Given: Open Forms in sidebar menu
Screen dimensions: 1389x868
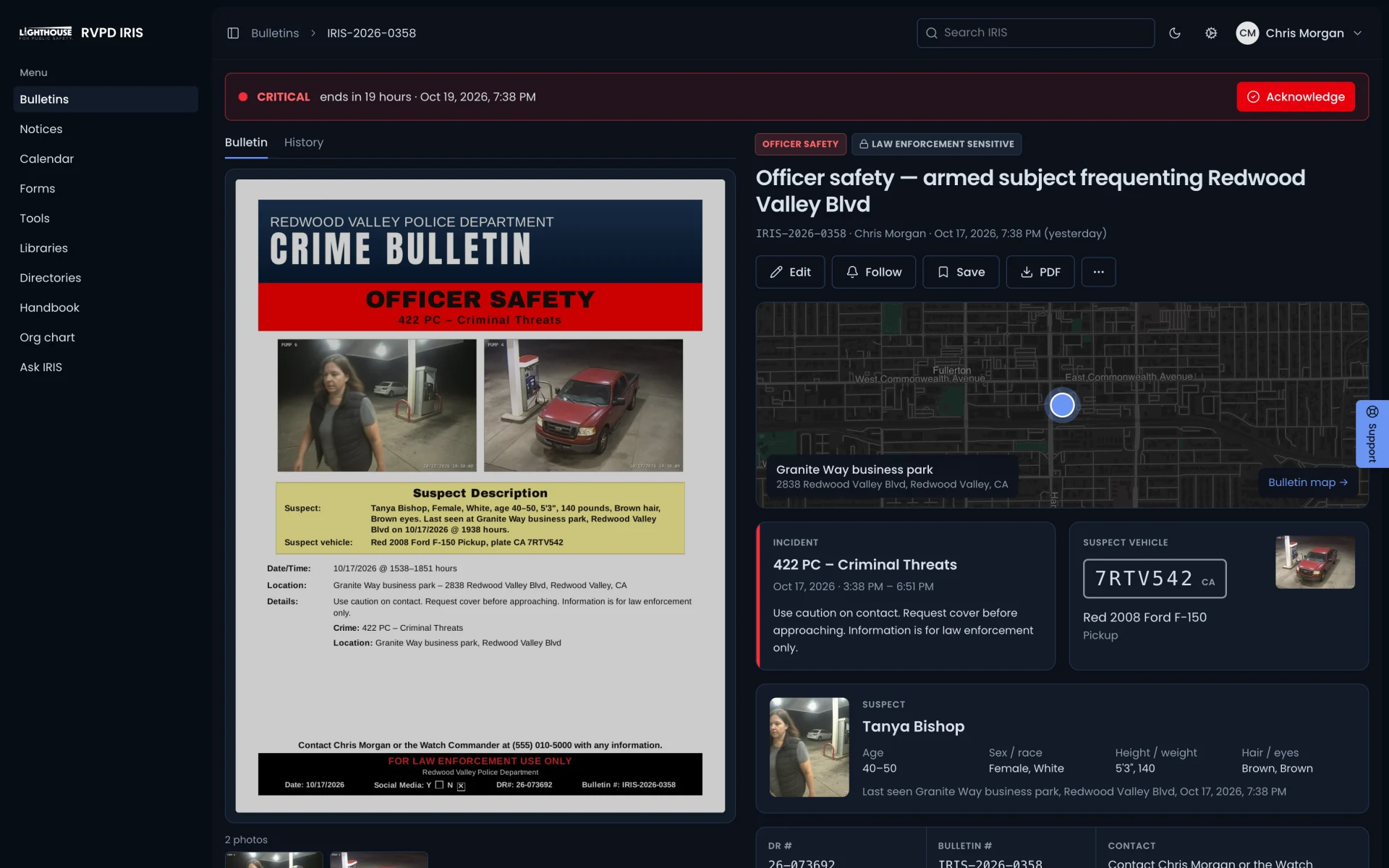Looking at the screenshot, I should click(106, 188).
